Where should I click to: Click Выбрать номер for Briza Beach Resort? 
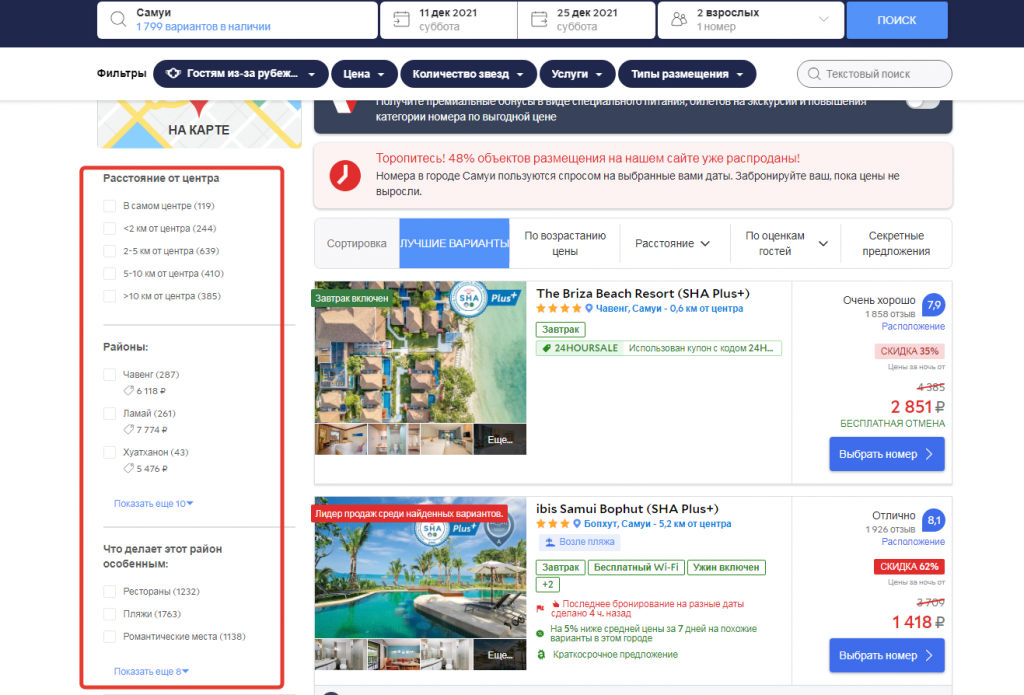coord(887,454)
